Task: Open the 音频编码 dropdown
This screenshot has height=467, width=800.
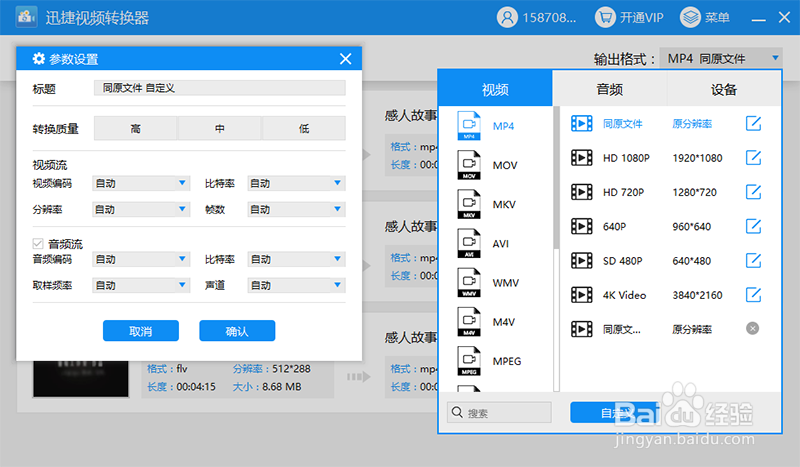Action: pos(141,259)
